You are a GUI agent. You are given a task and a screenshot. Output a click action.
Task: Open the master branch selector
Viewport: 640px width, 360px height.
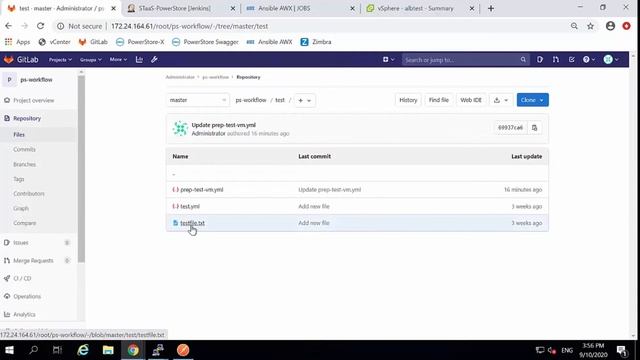coord(198,100)
